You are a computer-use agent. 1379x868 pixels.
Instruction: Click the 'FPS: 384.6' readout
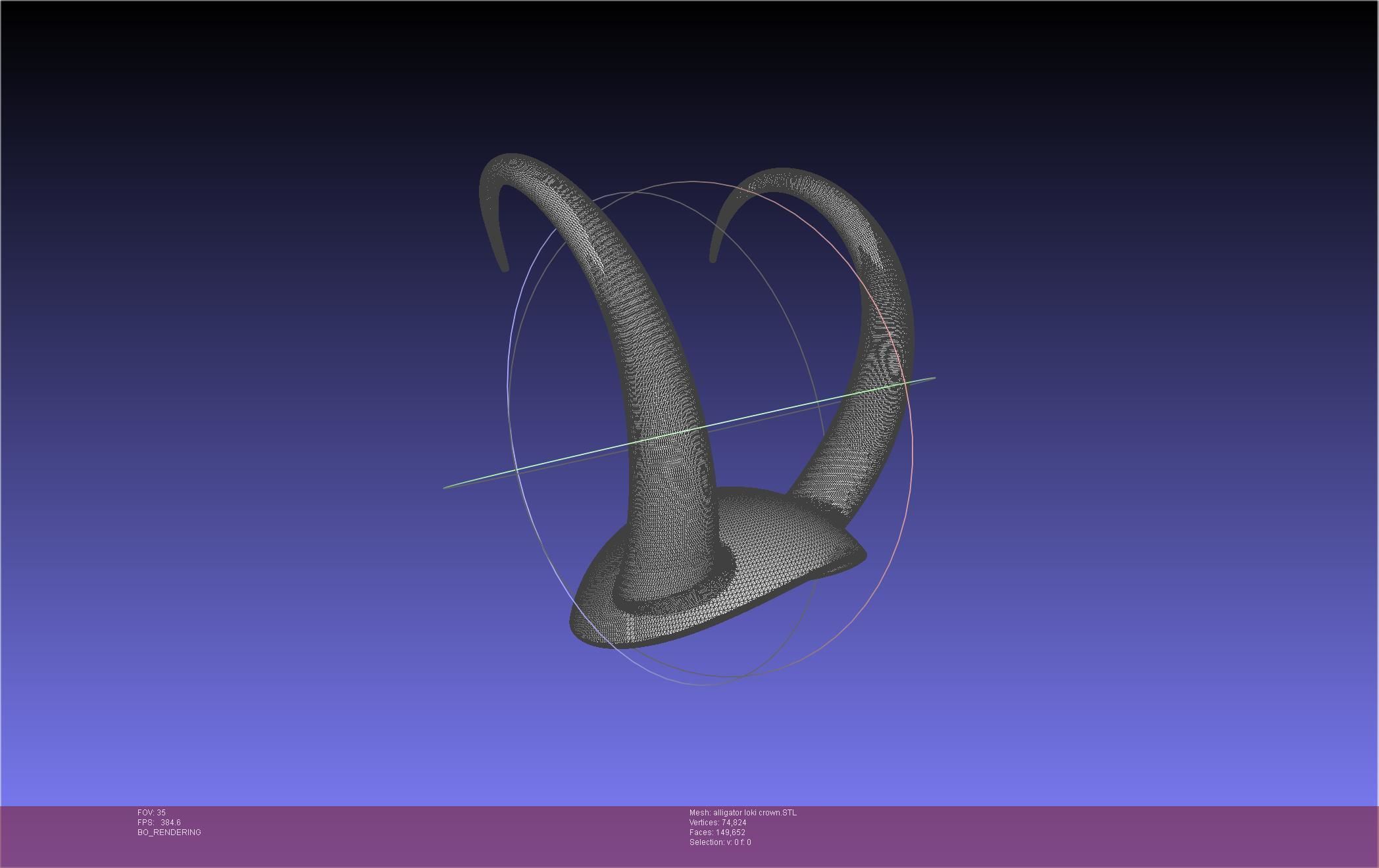pyautogui.click(x=159, y=823)
